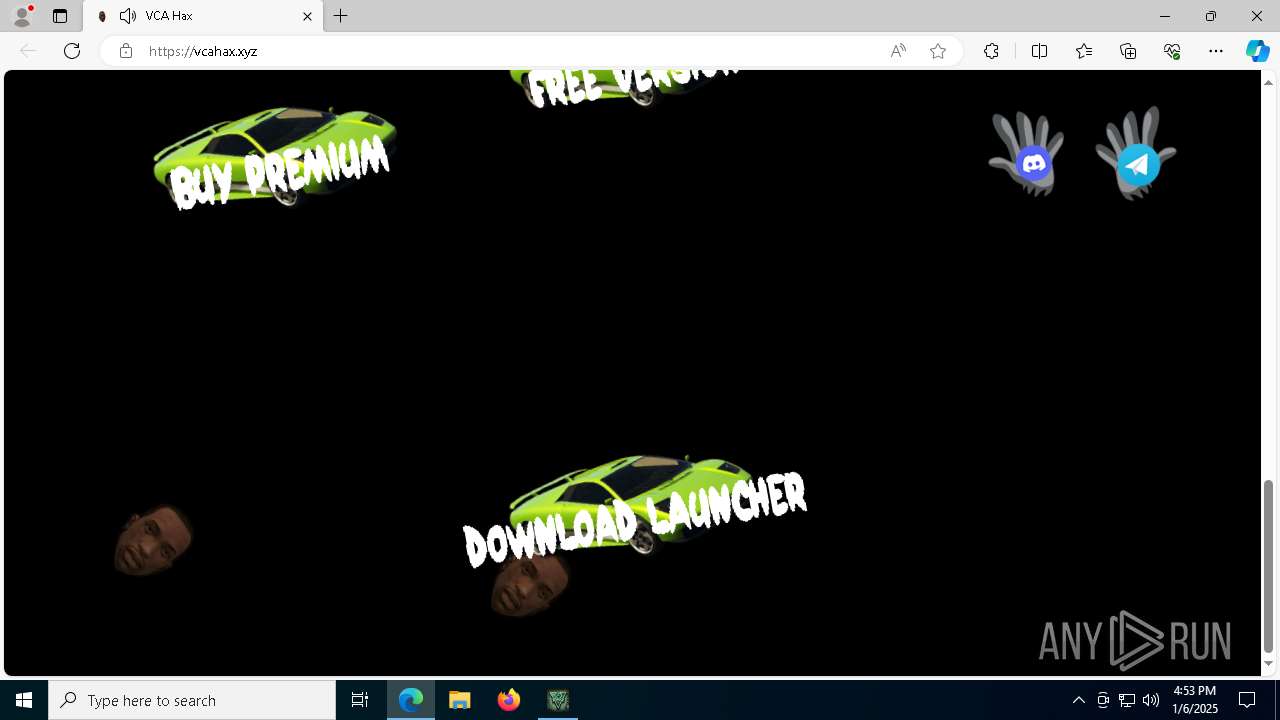
Task: Add this page to favorites
Action: tap(937, 51)
